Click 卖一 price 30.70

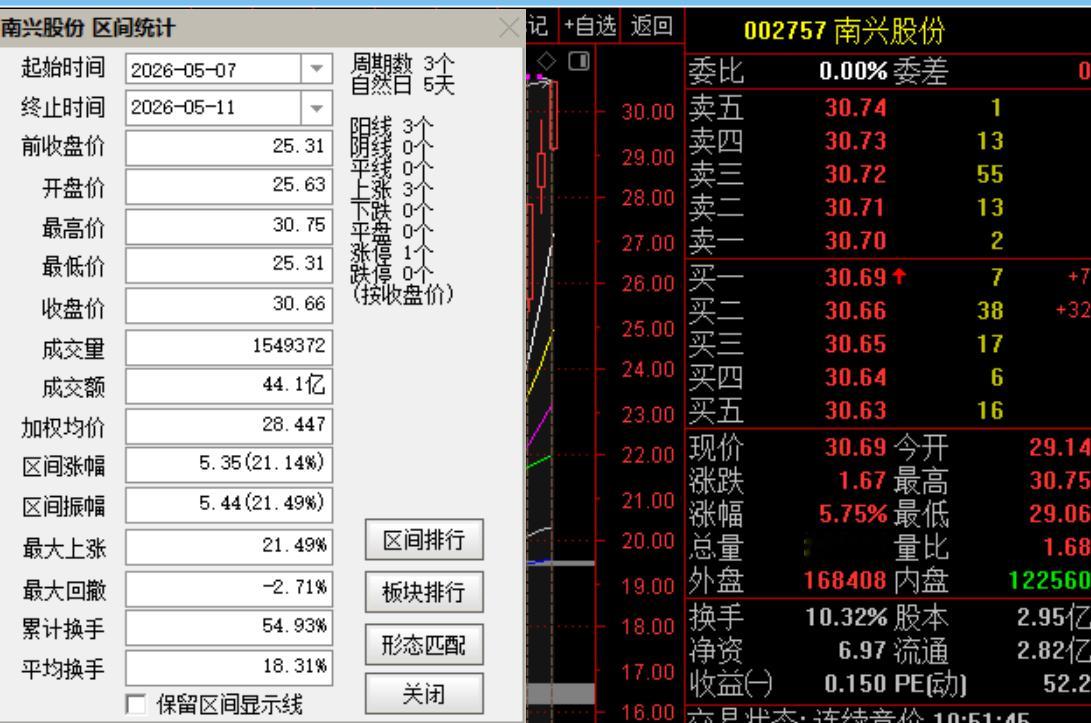coord(856,241)
